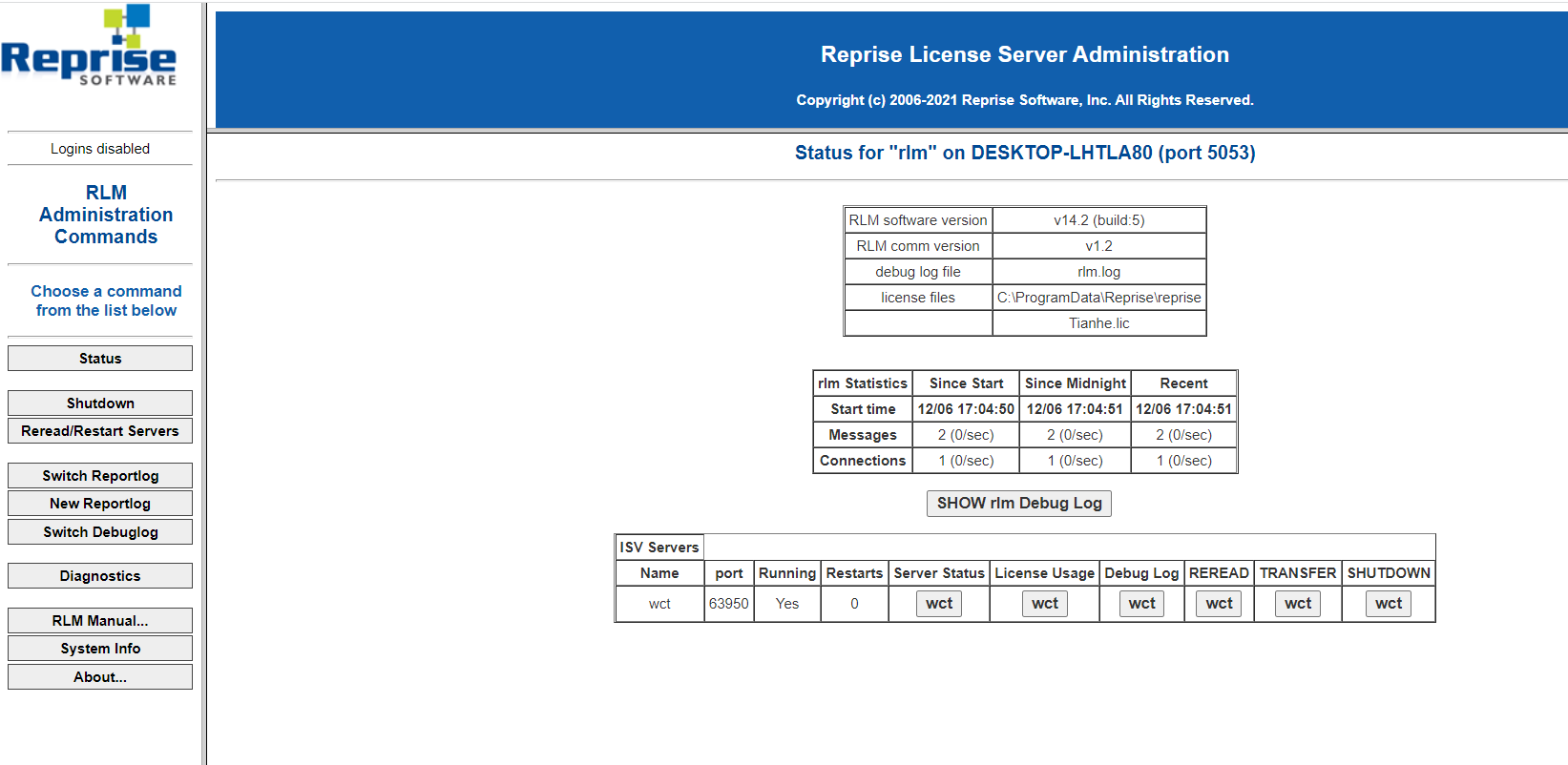Click Switch Debuglog button

[x=100, y=532]
